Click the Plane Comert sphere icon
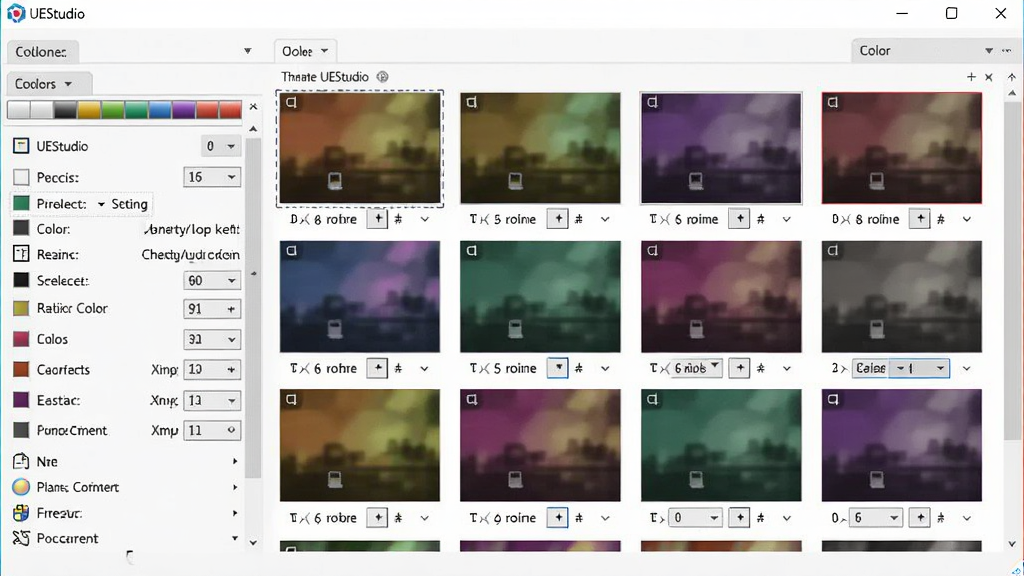The width and height of the screenshot is (1024, 576). [x=21, y=487]
